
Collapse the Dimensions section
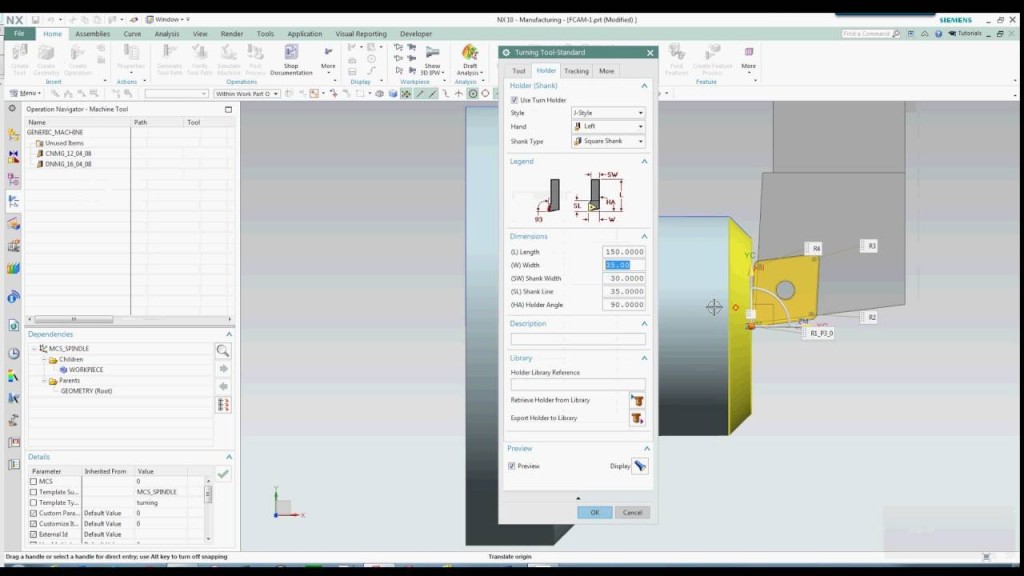644,236
